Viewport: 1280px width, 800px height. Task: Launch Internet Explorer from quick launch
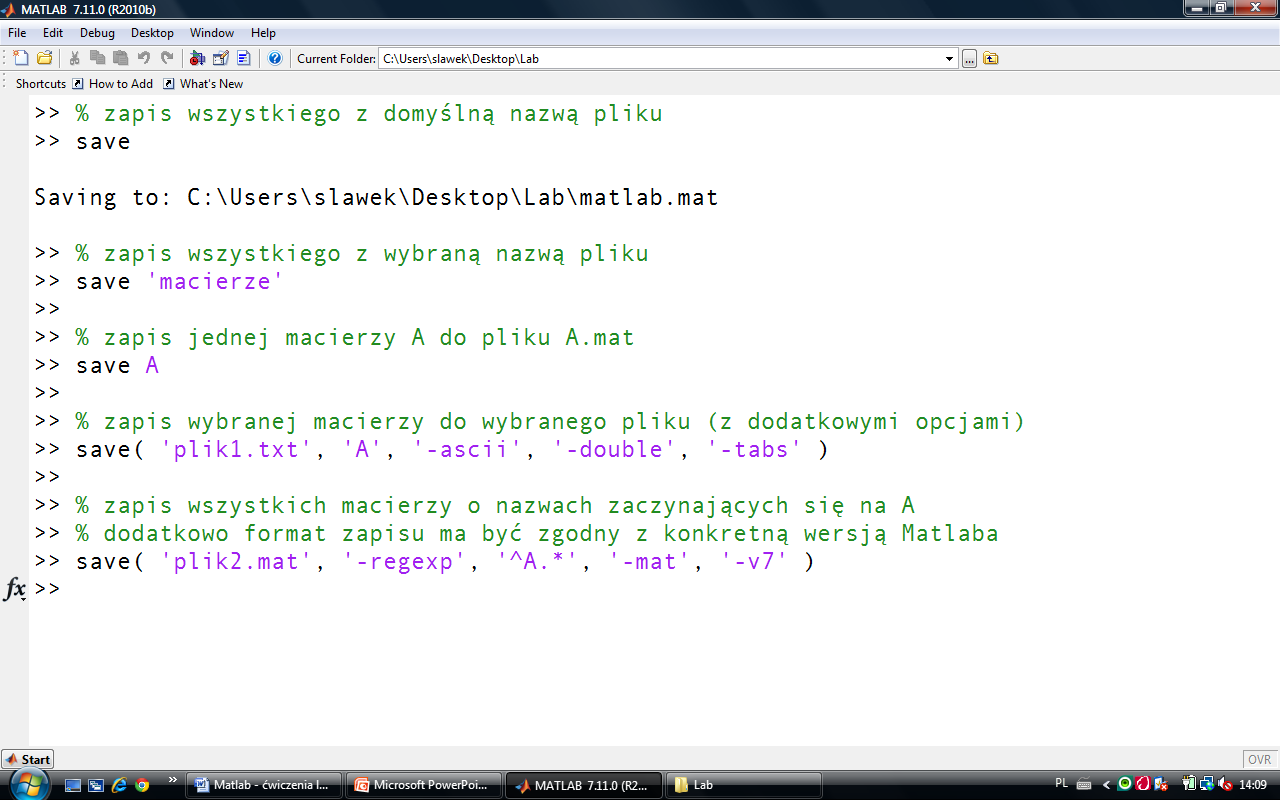point(120,785)
